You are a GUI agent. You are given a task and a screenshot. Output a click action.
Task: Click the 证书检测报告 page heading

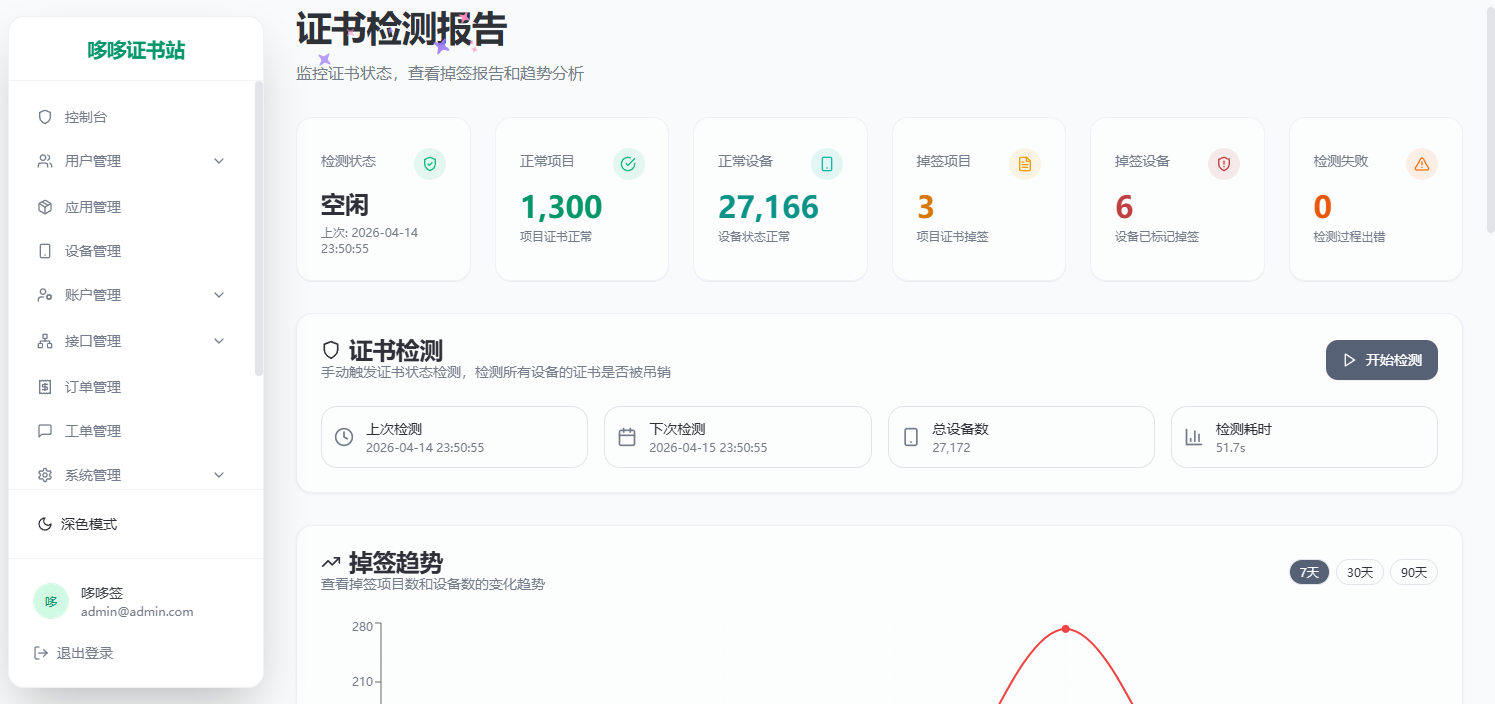pyautogui.click(x=401, y=28)
